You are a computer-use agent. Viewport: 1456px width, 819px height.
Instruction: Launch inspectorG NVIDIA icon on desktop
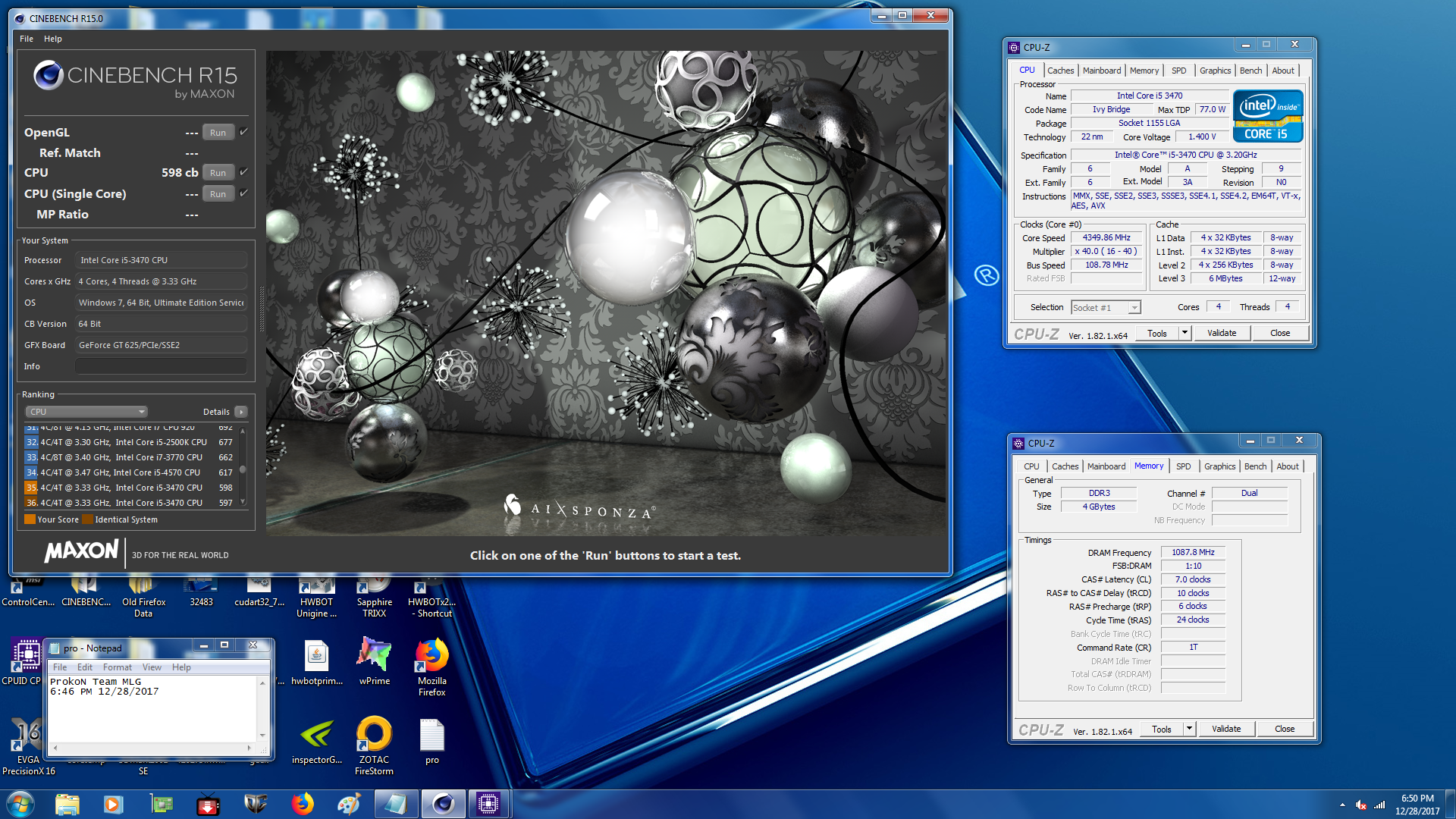click(317, 740)
